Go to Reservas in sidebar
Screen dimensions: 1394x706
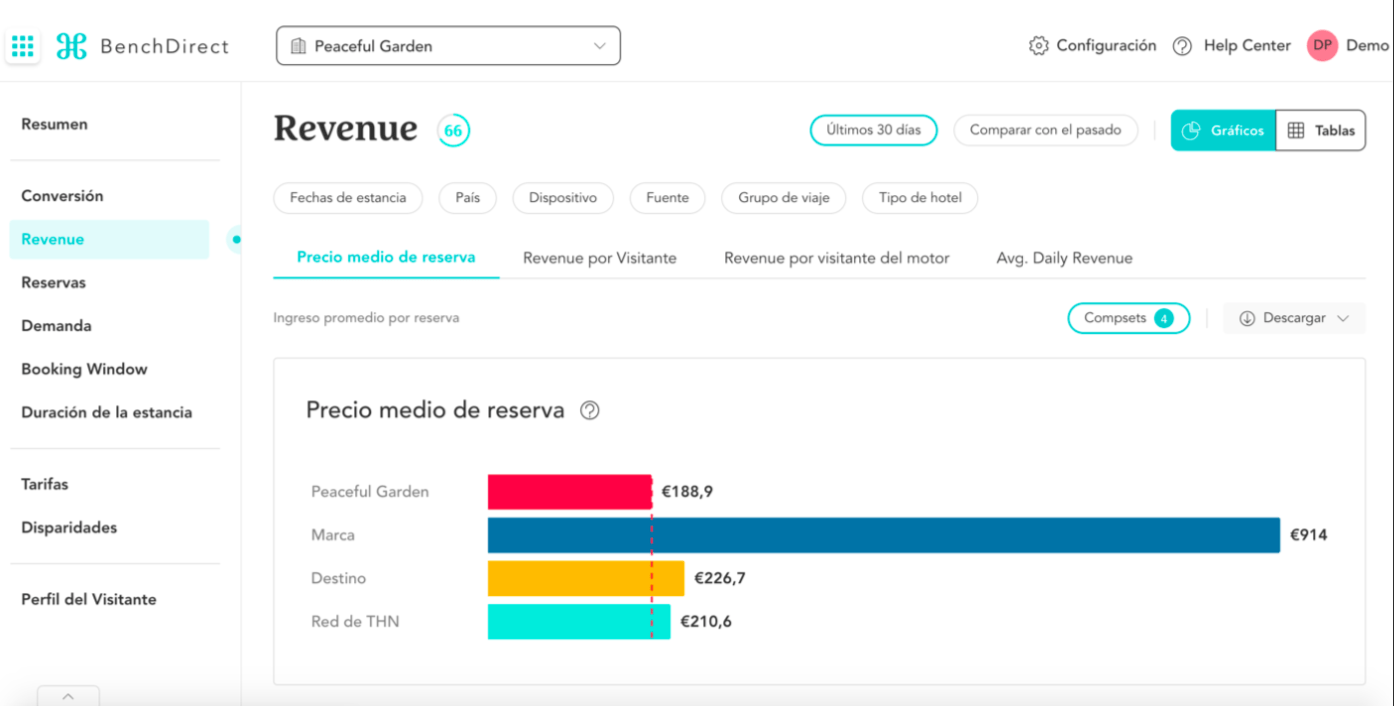tap(54, 282)
